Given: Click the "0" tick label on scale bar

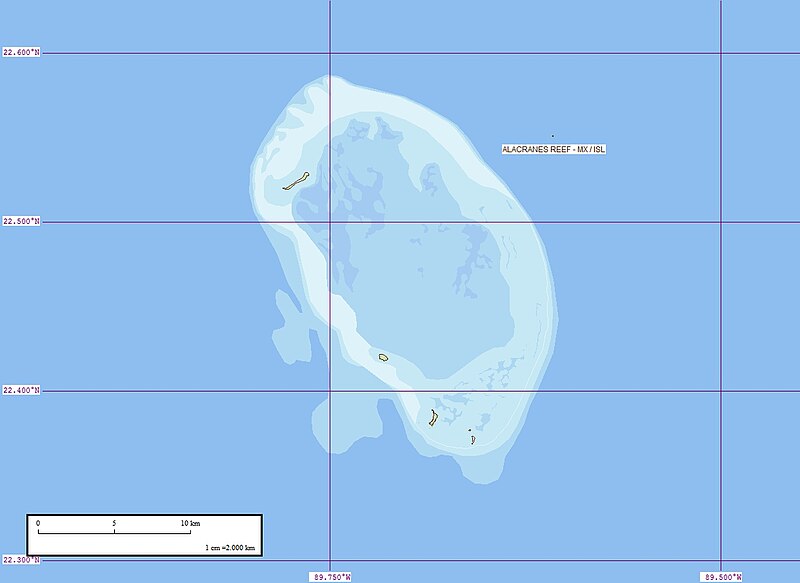Looking at the screenshot, I should coord(38,523).
